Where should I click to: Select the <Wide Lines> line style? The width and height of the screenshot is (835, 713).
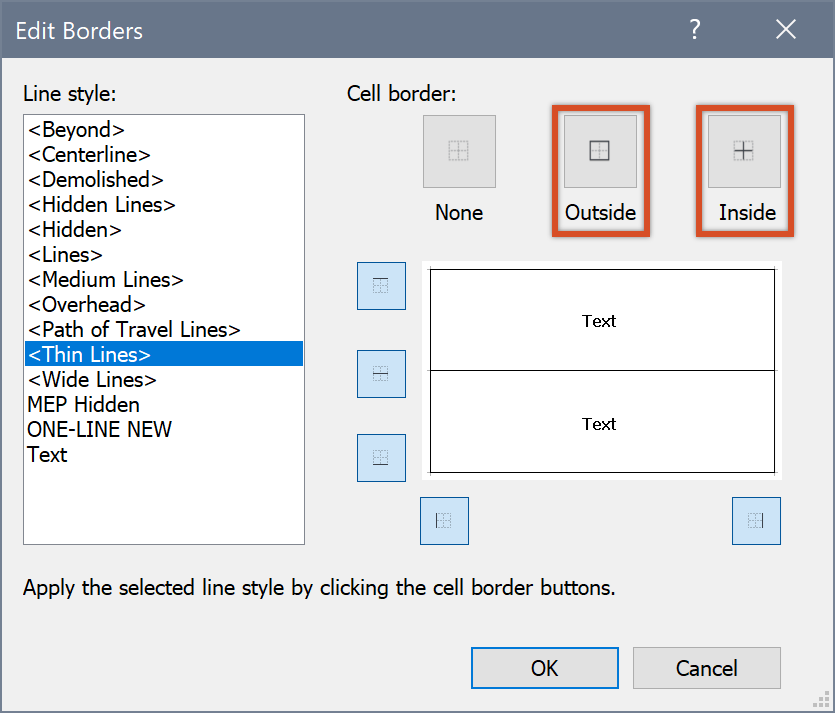click(x=92, y=379)
